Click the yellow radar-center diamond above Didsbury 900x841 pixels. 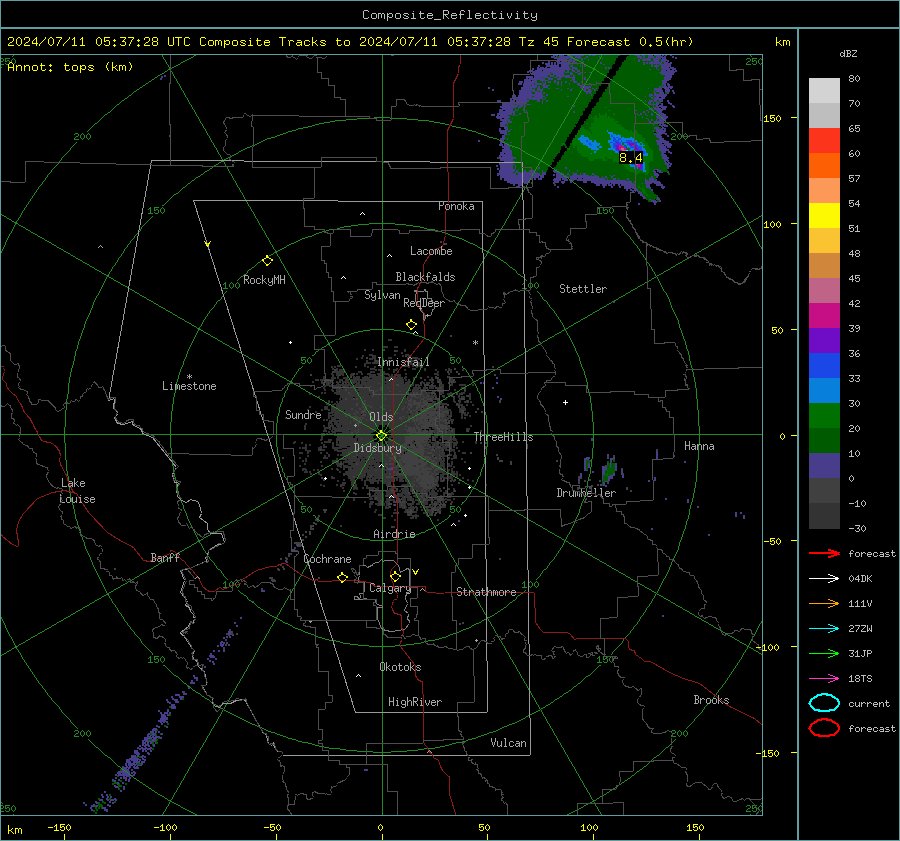[x=381, y=435]
